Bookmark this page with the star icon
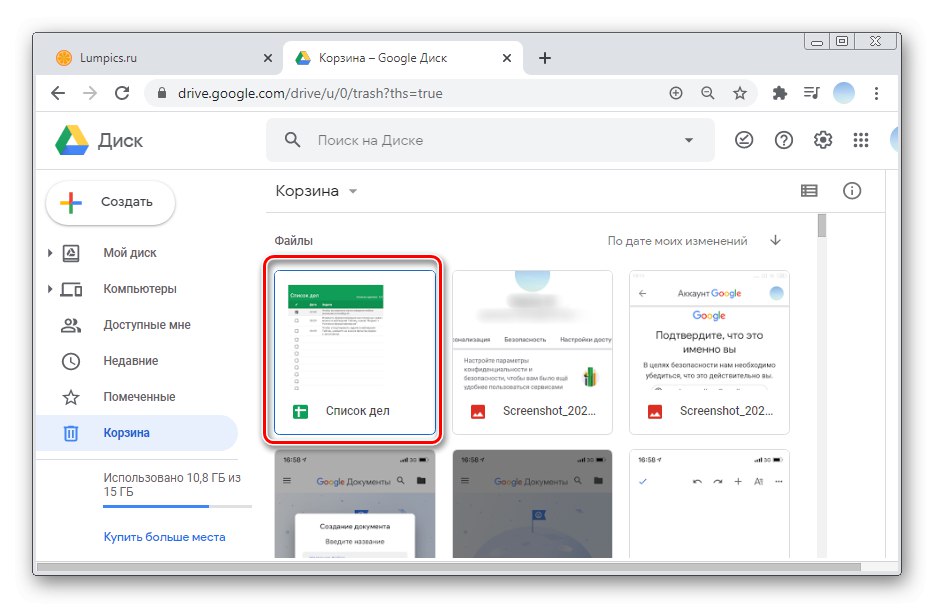The height and width of the screenshot is (608, 934). pyautogui.click(x=740, y=93)
